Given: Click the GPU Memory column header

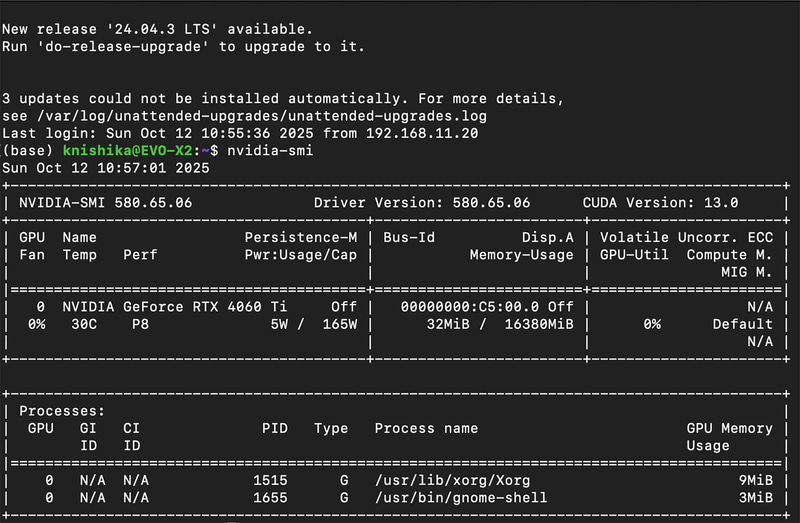Looking at the screenshot, I should tap(730, 428).
